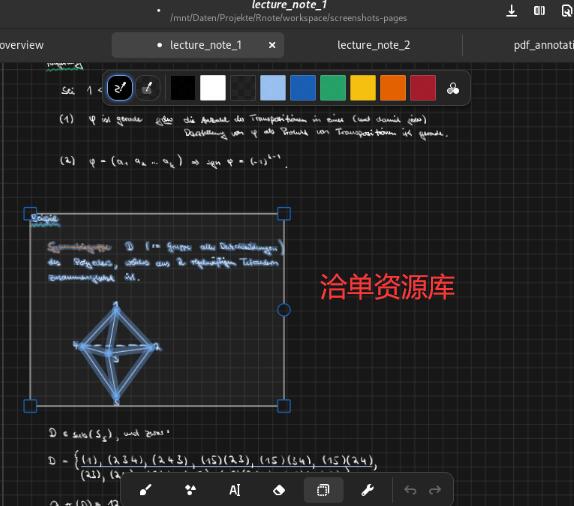
Task: Redo the last undone action
Action: (x=435, y=490)
